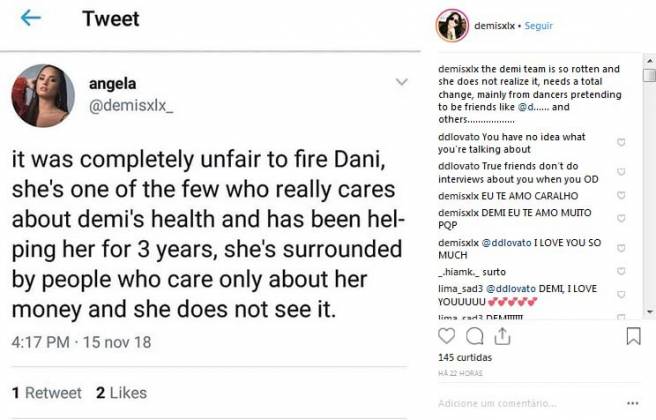The image size is (656, 420).
Task: Like the 'EU TE AMO CARALHO' comment
Action: click(x=622, y=197)
